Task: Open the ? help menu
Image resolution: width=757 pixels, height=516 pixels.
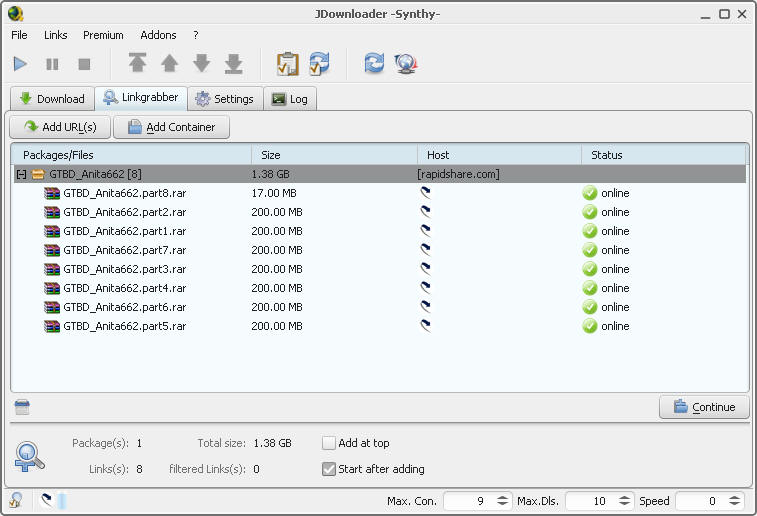Action: [x=196, y=35]
